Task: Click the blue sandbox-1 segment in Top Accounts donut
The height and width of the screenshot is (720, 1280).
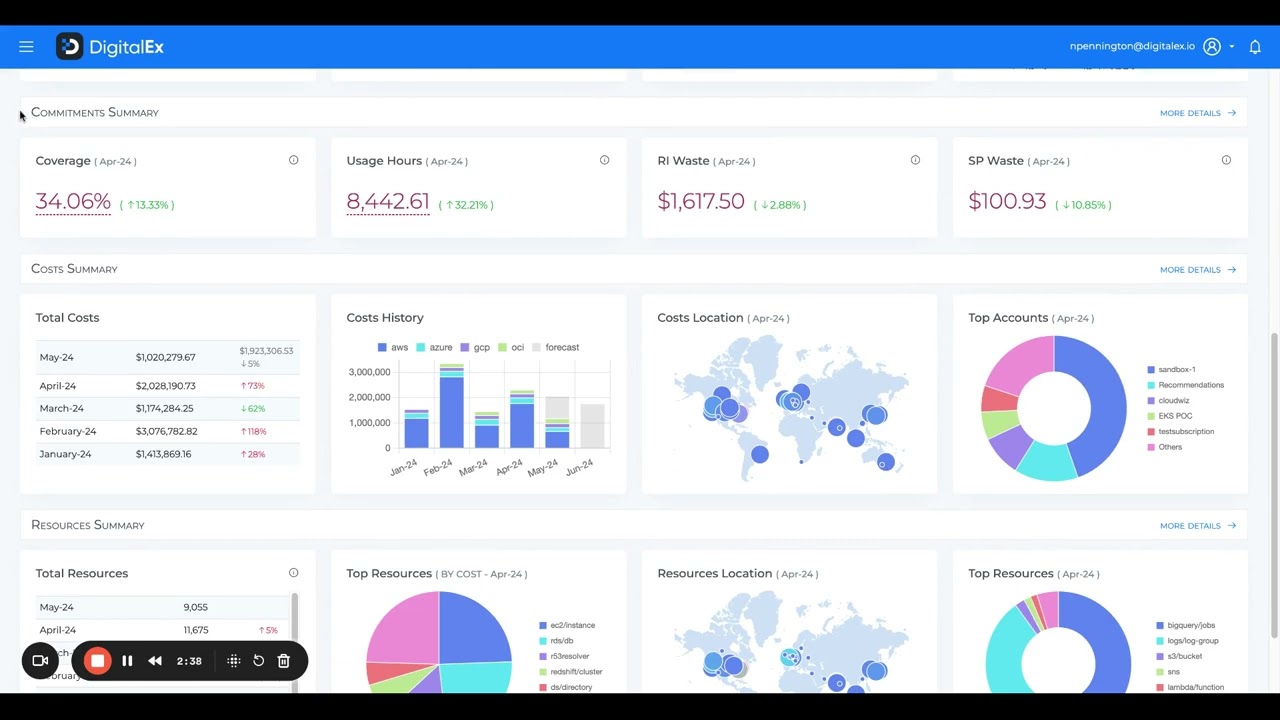Action: point(1102,400)
